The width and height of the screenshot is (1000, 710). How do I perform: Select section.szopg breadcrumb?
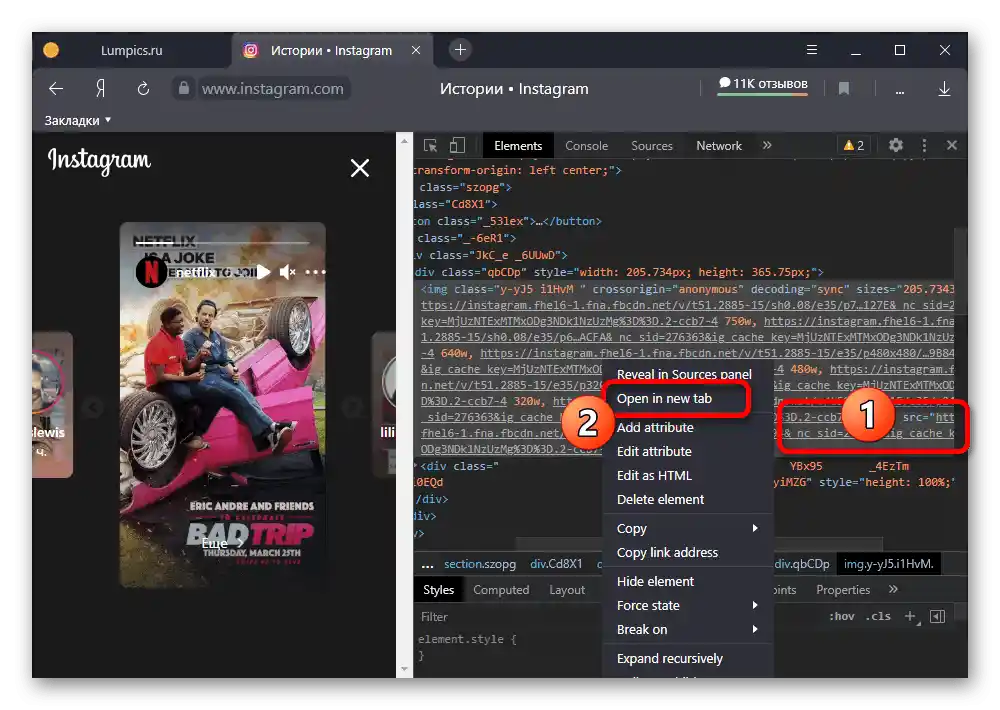(x=480, y=564)
